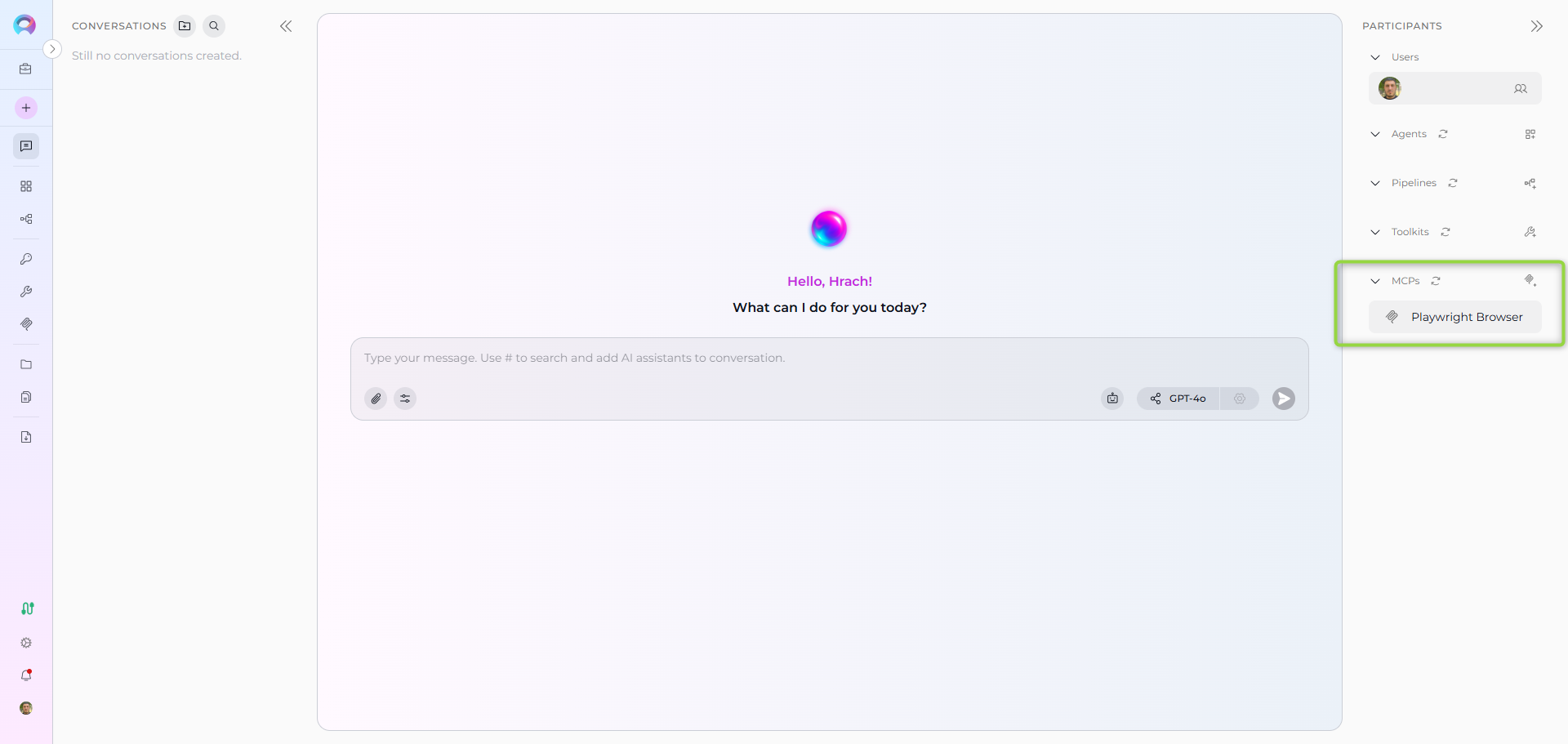Create a new conversation folder icon
The width and height of the screenshot is (1568, 744).
coord(185,26)
